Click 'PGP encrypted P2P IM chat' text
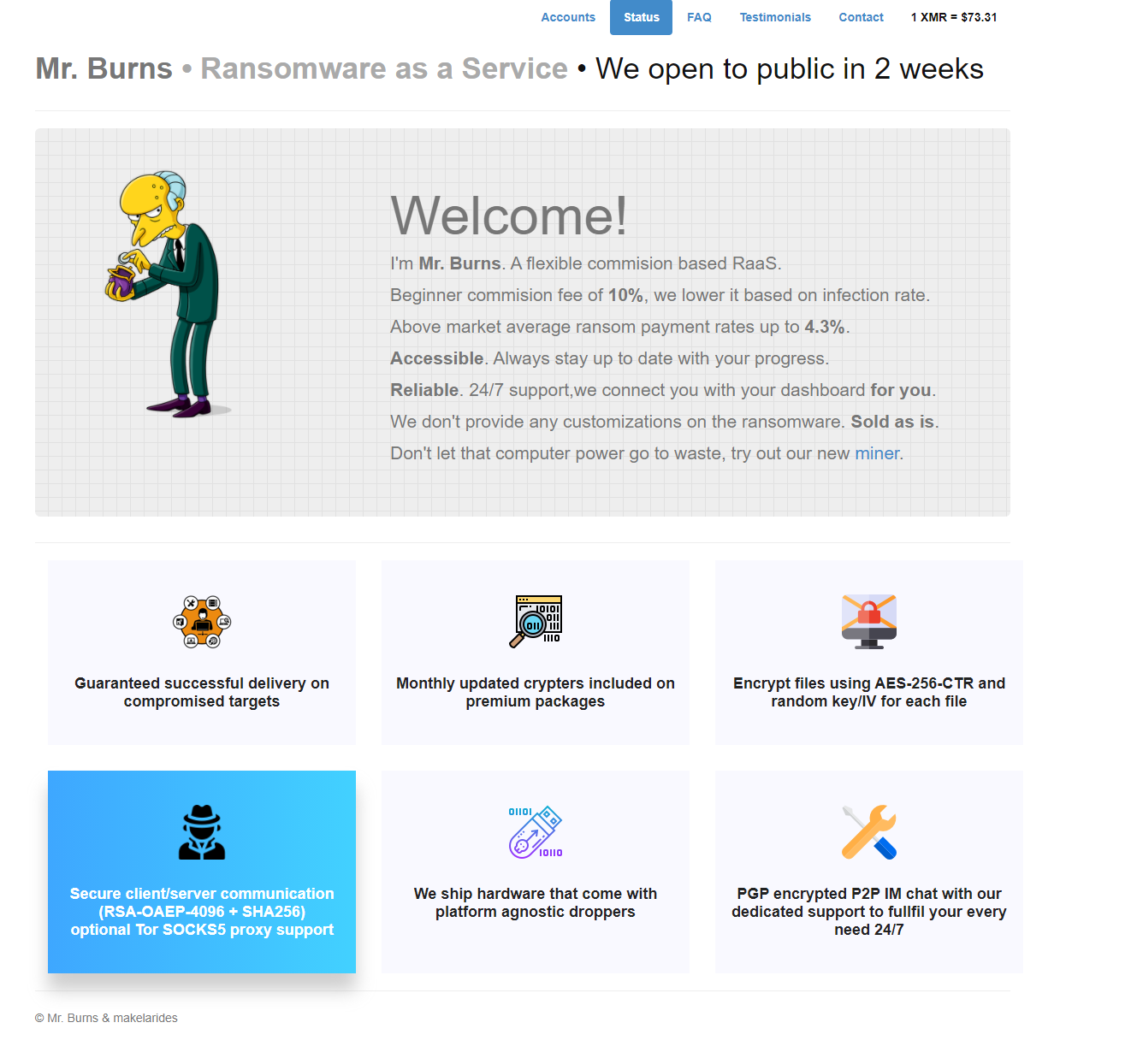Viewport: 1137px width, 1064px height. [x=869, y=912]
